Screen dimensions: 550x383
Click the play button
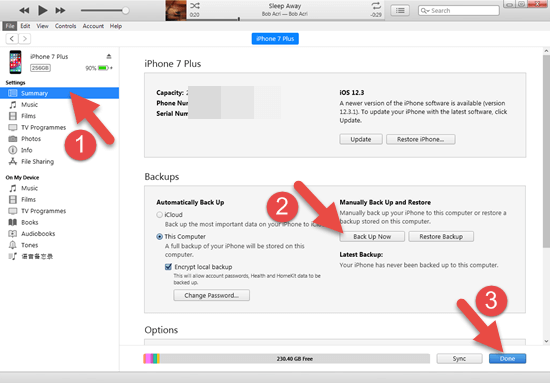click(42, 11)
